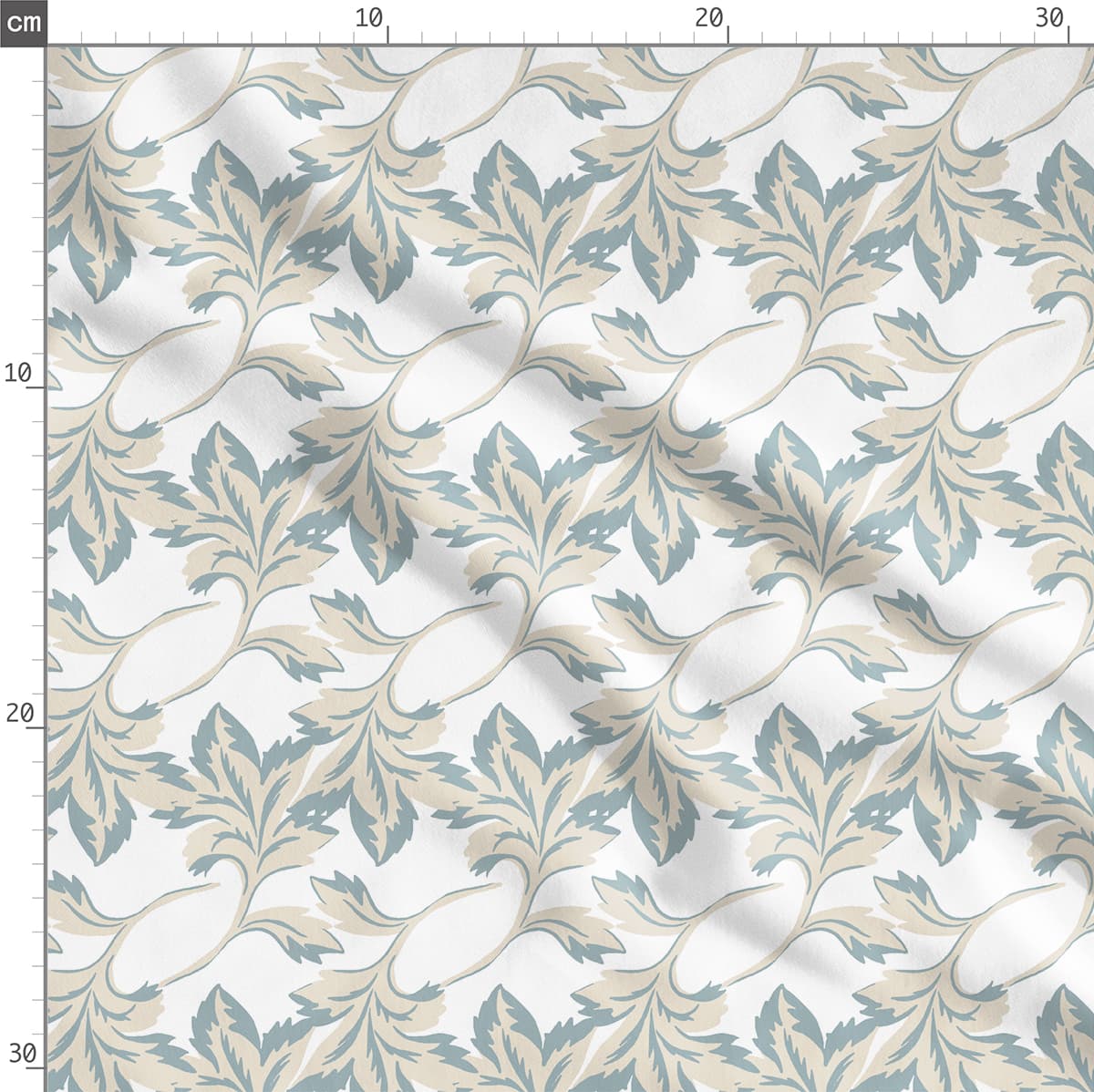This screenshot has height=1092, width=1094.
Task: Click the 30 label on the top ruler
Action: click(1049, 17)
